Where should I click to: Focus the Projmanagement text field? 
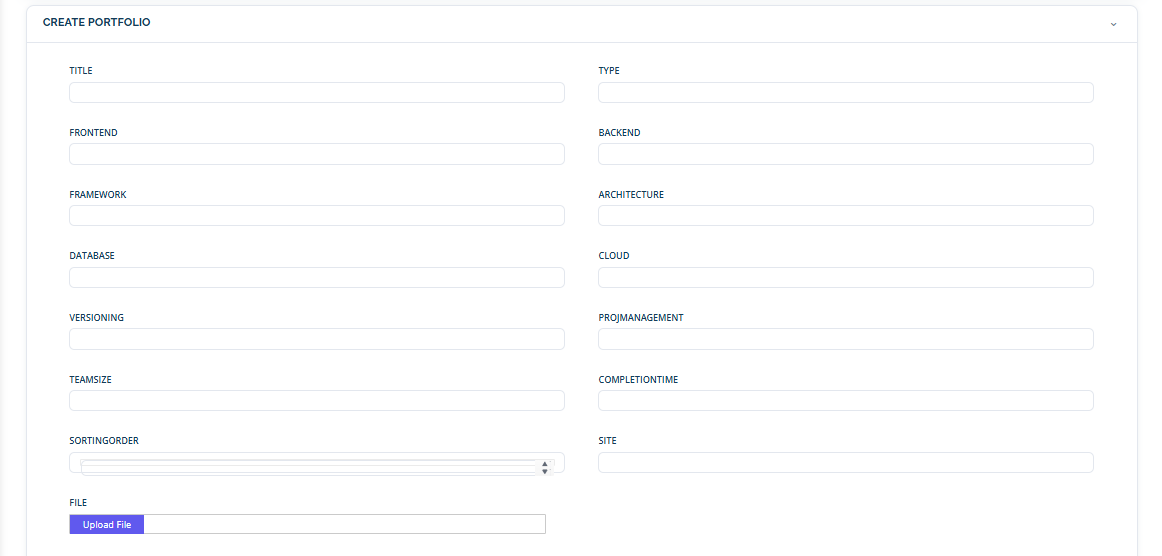pos(846,339)
